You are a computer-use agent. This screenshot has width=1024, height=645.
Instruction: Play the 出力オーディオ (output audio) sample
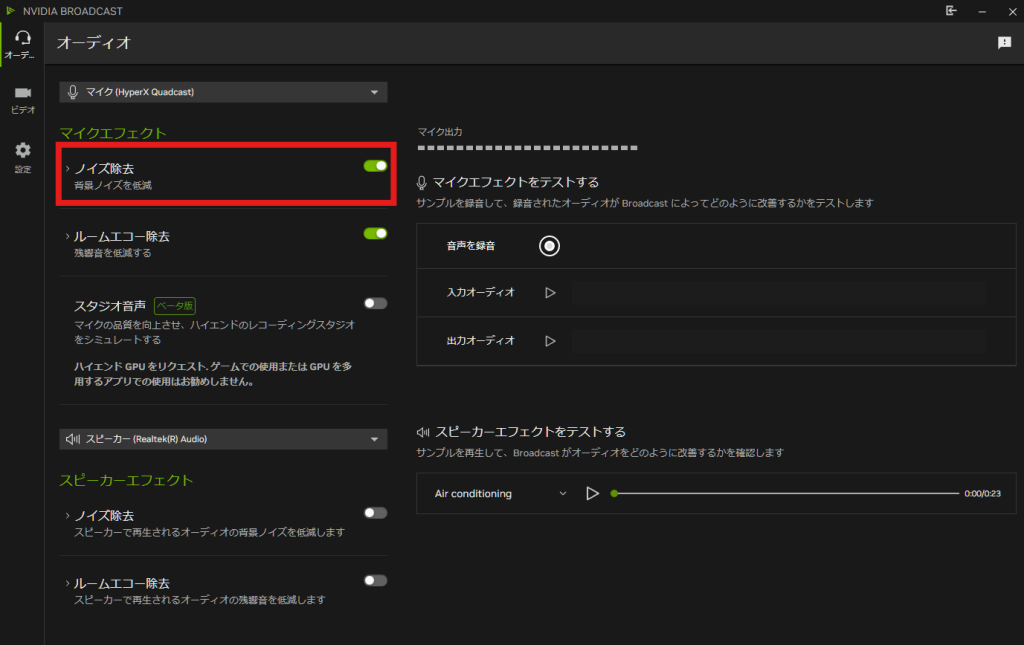551,341
